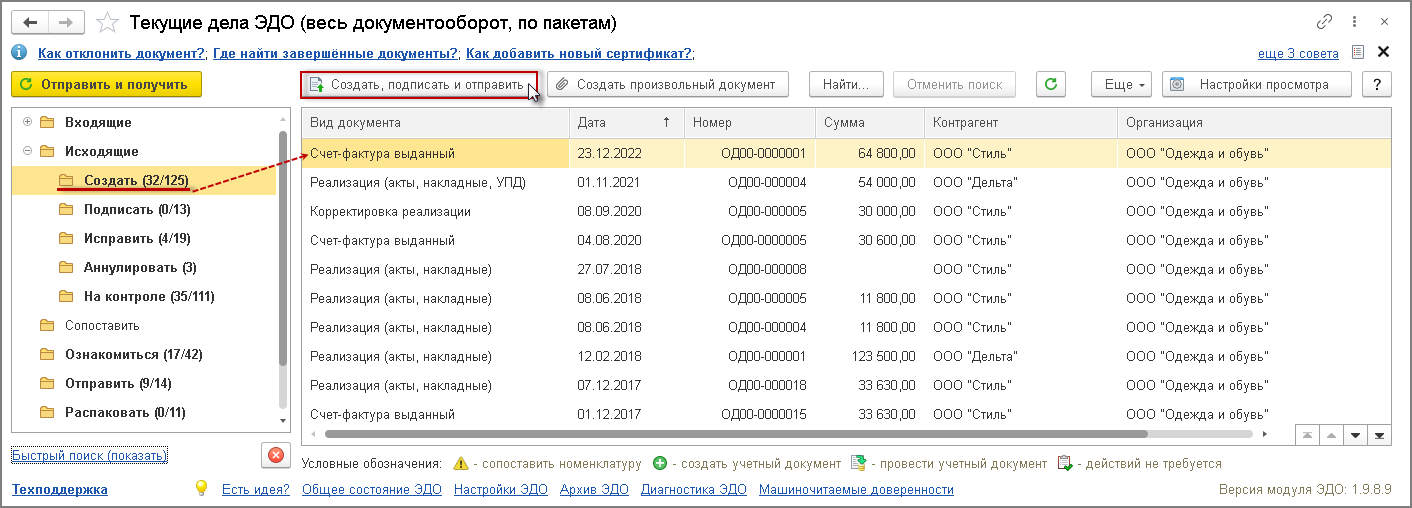
Task: Open 'Как отклонить документ?' tip link
Action: click(122, 53)
